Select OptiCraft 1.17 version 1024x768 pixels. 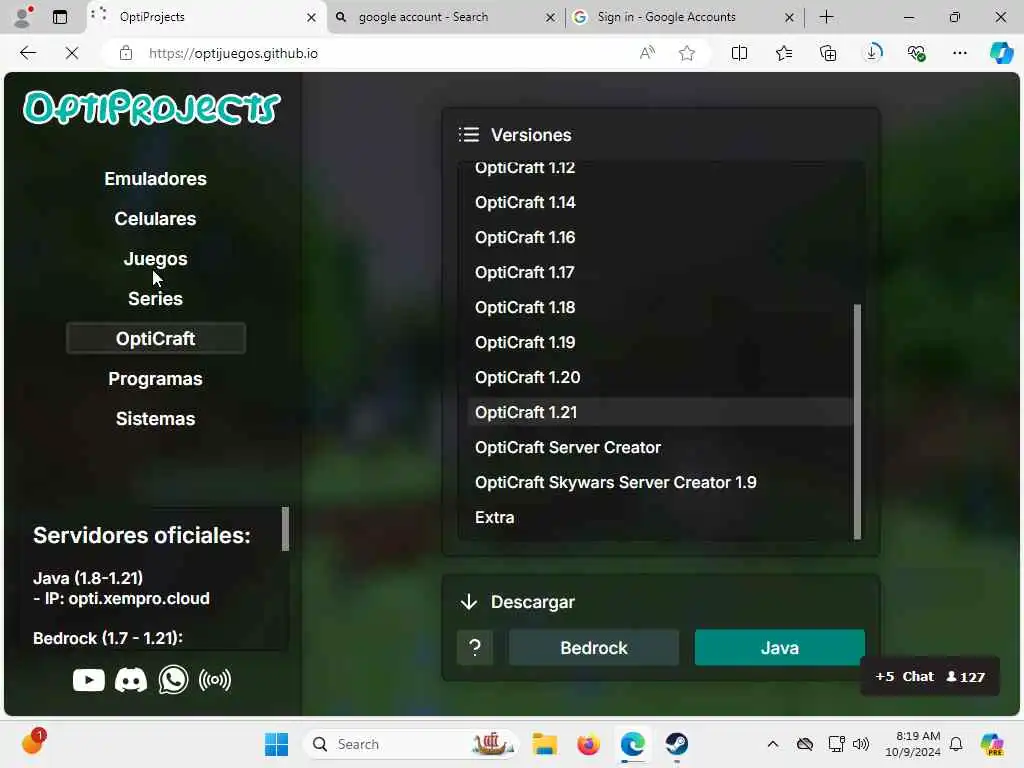660,272
